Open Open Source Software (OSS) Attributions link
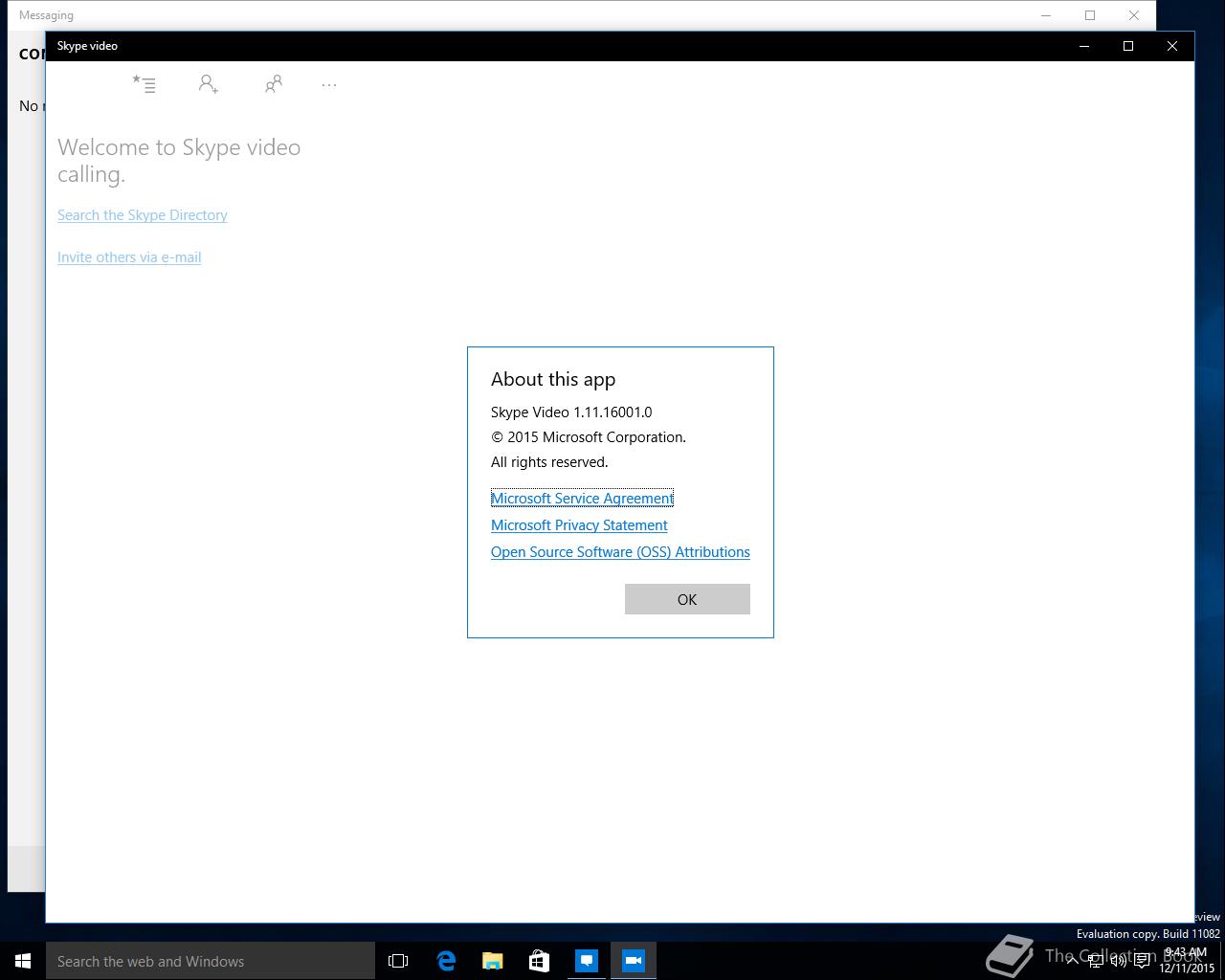The image size is (1225, 980). click(x=620, y=552)
